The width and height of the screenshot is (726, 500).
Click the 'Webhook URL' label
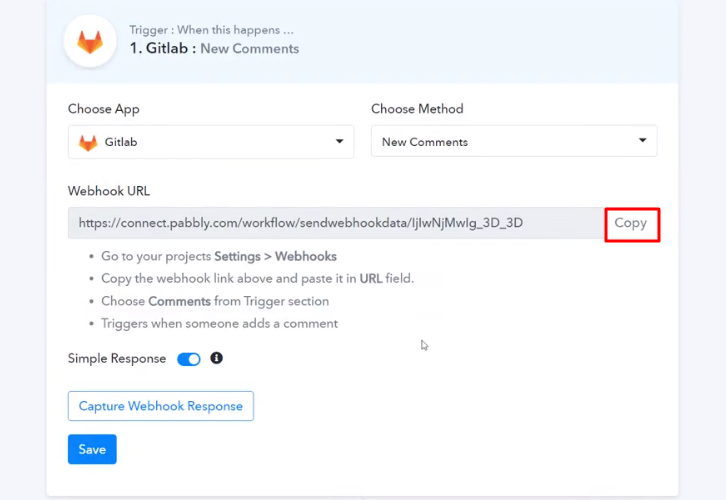pyautogui.click(x=109, y=191)
